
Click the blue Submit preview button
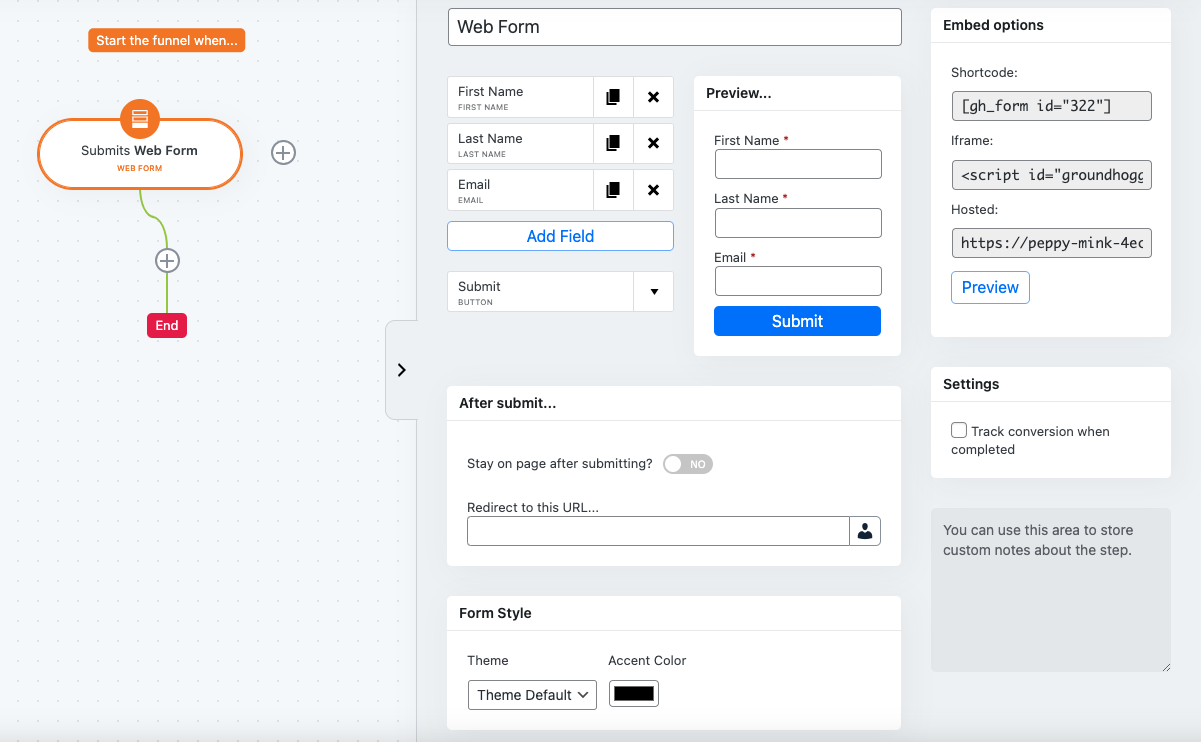[797, 321]
